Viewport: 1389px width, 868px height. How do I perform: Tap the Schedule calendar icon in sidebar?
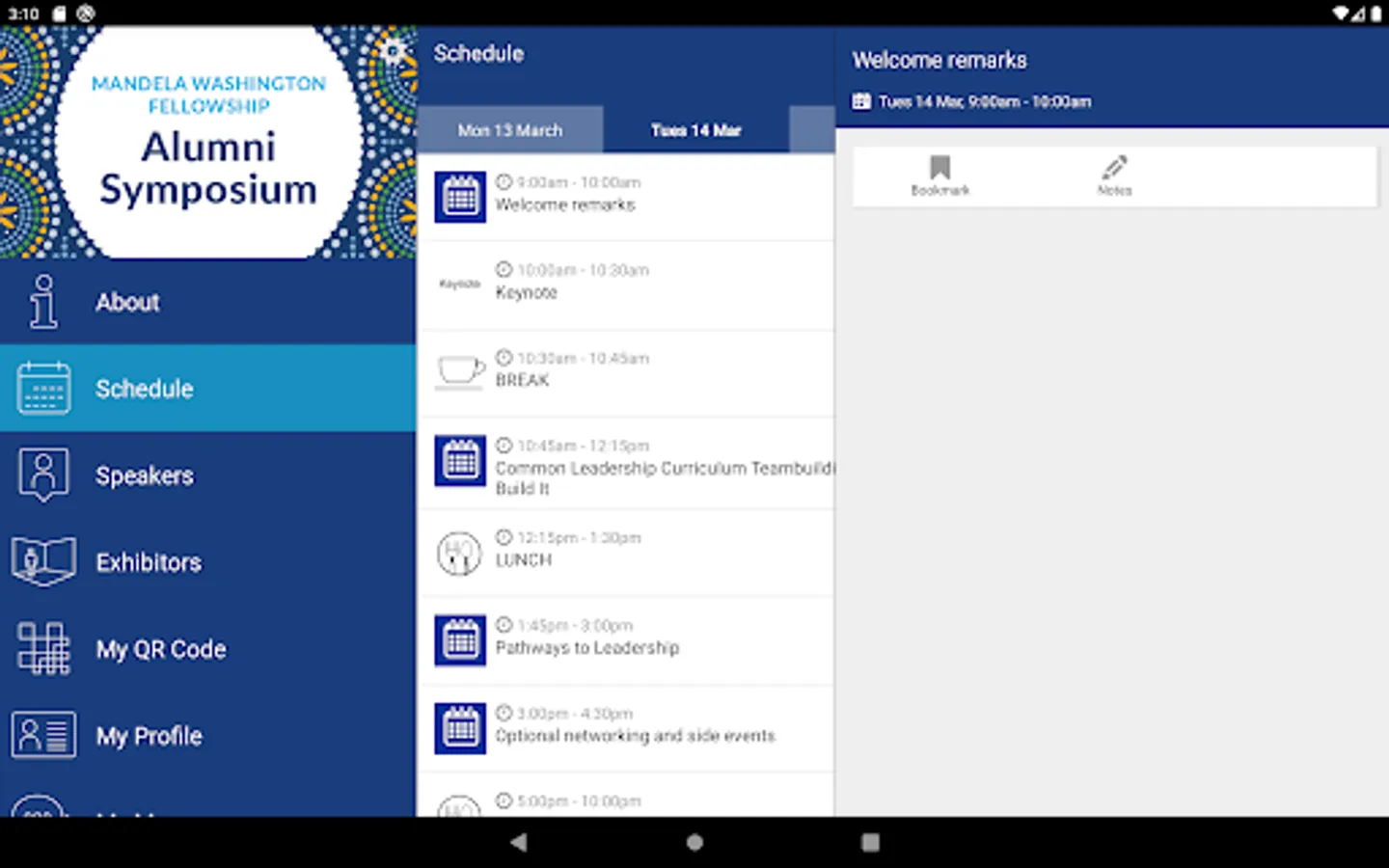43,389
